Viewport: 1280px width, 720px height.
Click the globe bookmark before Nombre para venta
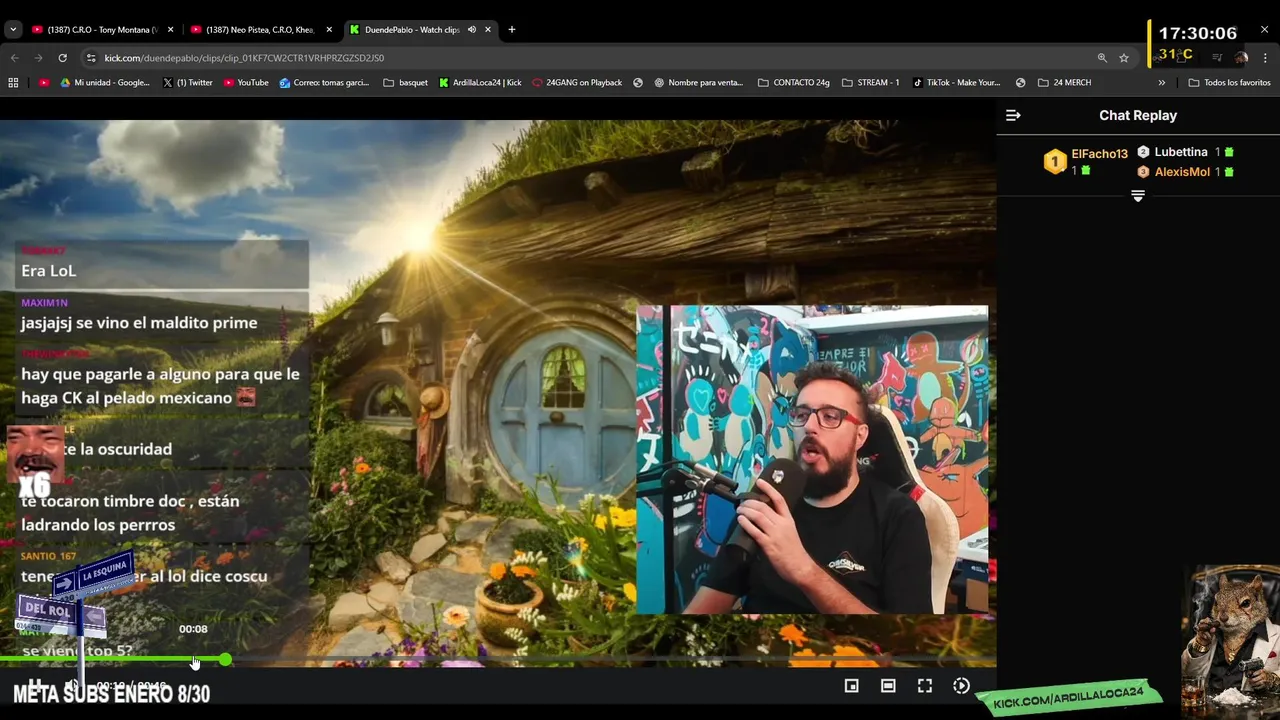coord(638,83)
